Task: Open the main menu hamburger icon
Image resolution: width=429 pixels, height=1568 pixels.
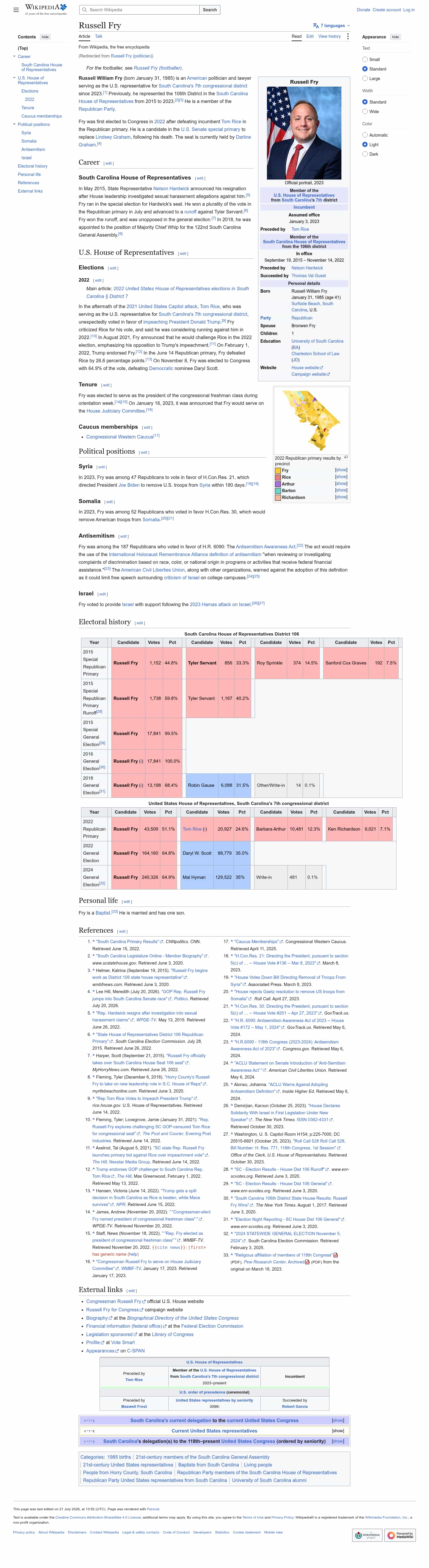Action: 16,10
